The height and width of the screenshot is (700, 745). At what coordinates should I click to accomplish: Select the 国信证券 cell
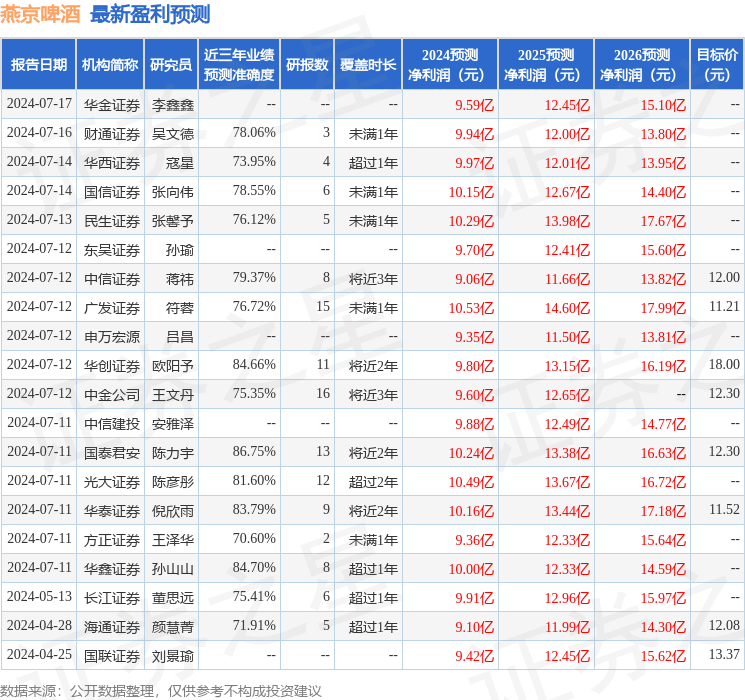tap(112, 192)
